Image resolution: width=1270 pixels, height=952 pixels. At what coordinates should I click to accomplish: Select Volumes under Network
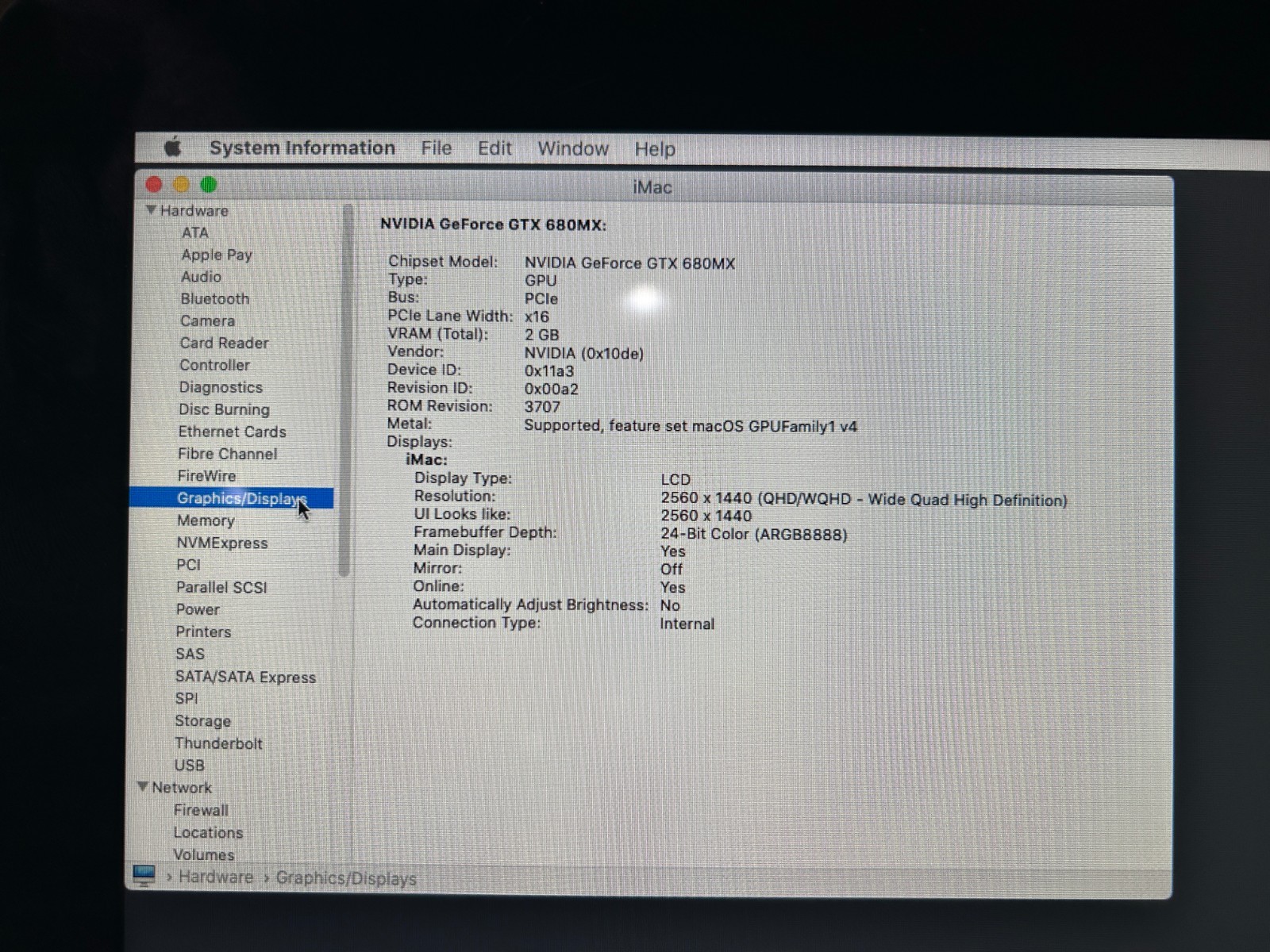coord(204,855)
